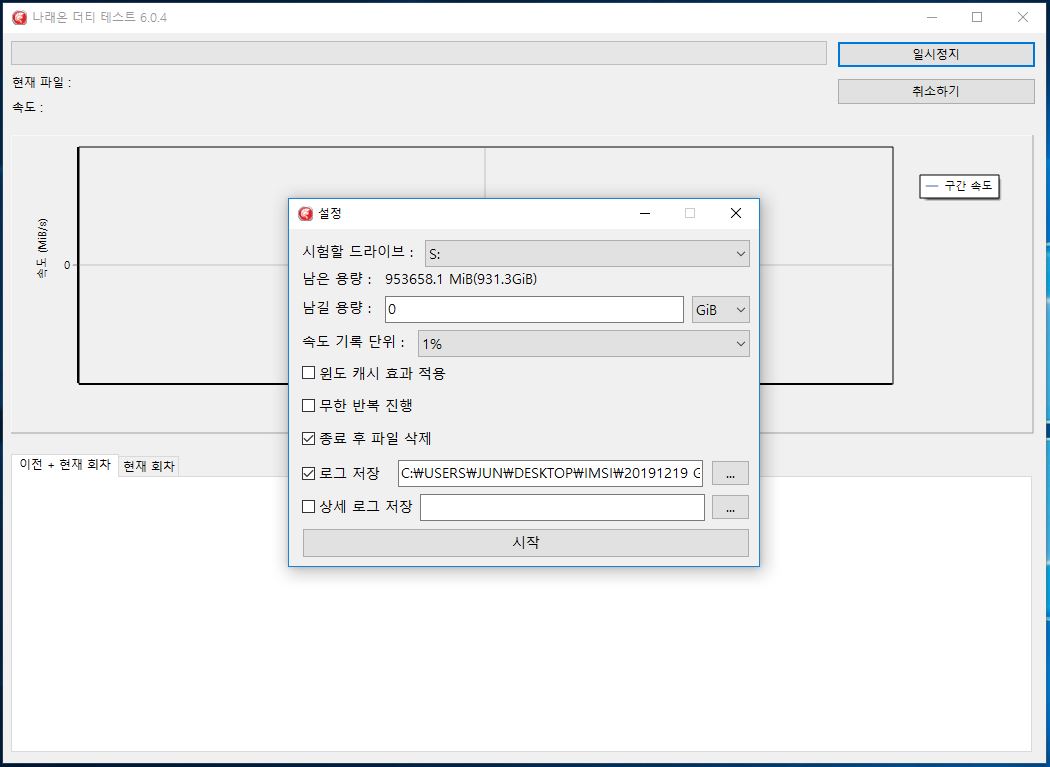Viewport: 1050px width, 767px height.
Task: Click the 남길 용량 input field
Action: click(534, 309)
